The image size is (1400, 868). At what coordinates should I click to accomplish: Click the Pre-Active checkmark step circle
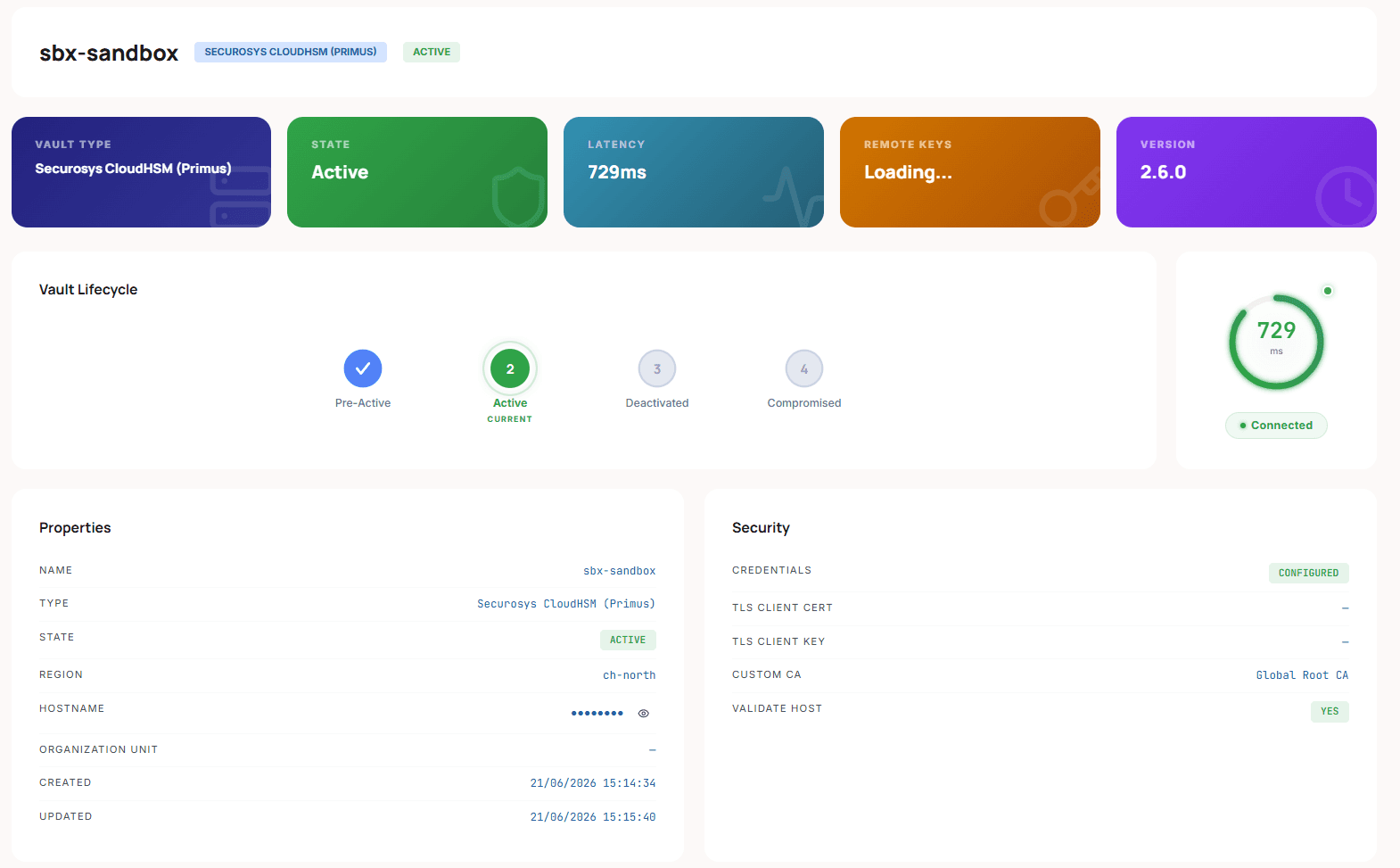pyautogui.click(x=363, y=368)
